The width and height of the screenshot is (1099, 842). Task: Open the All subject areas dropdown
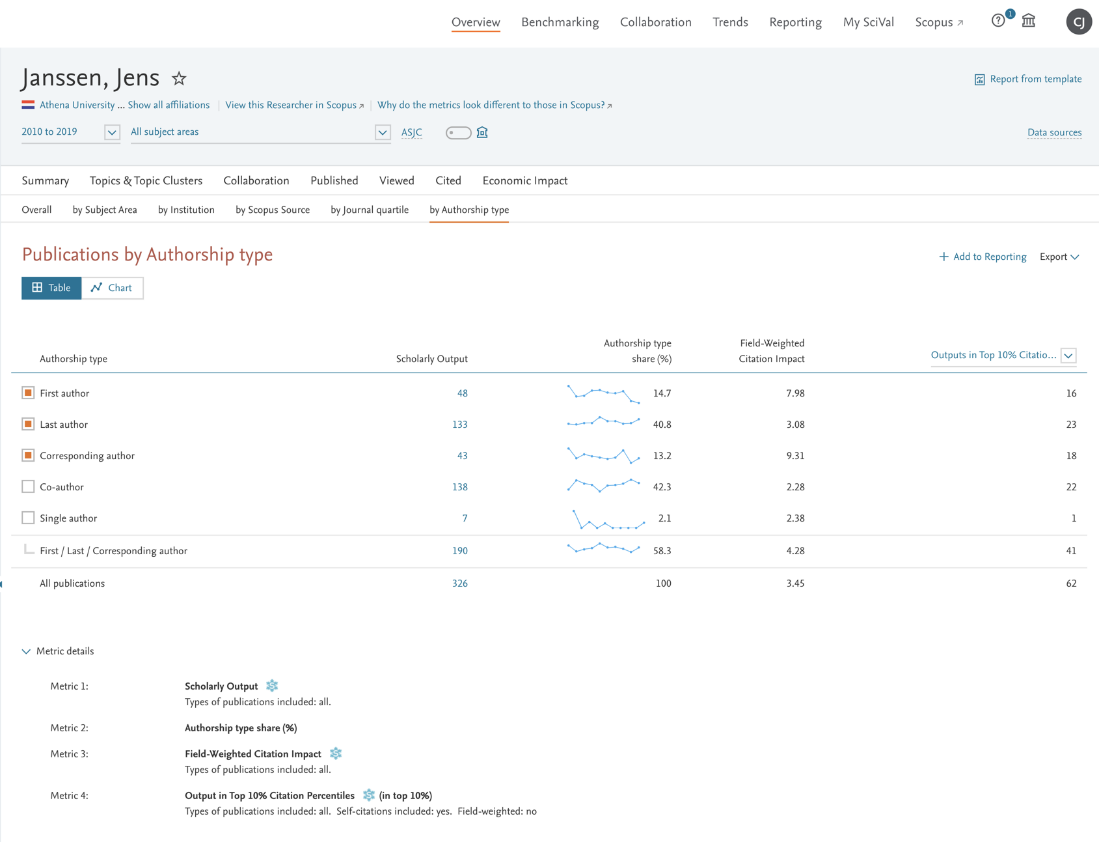click(260, 132)
